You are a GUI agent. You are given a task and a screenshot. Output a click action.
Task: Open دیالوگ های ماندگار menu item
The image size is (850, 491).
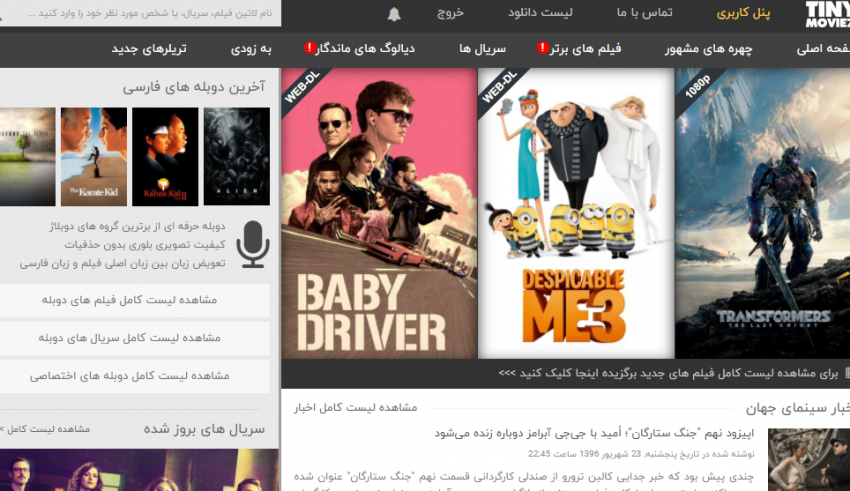click(365, 49)
